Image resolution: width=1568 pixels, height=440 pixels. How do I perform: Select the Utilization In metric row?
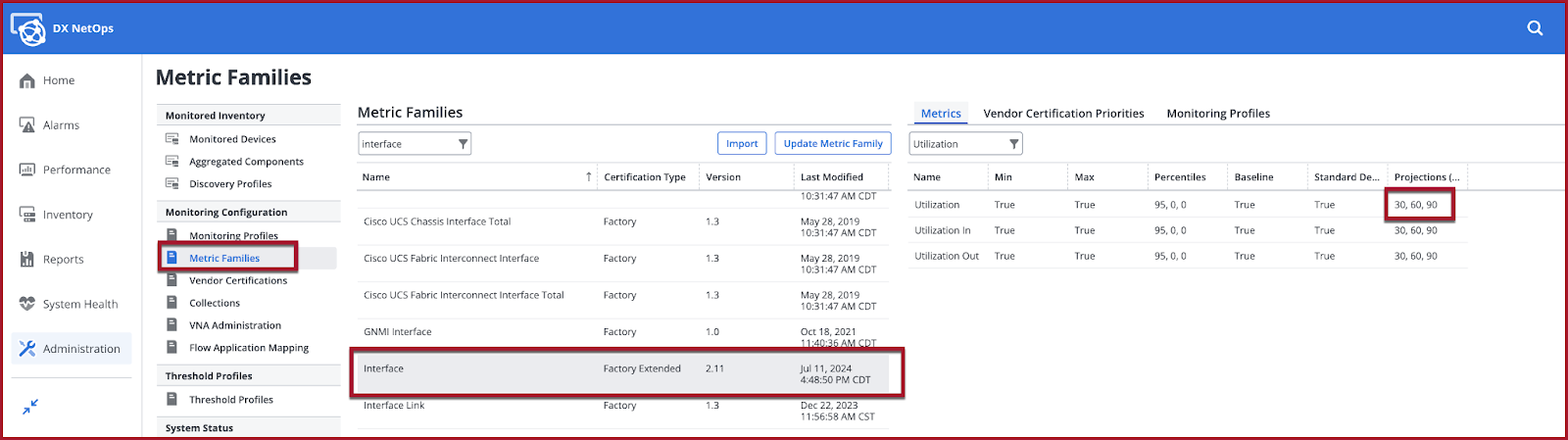(1188, 230)
